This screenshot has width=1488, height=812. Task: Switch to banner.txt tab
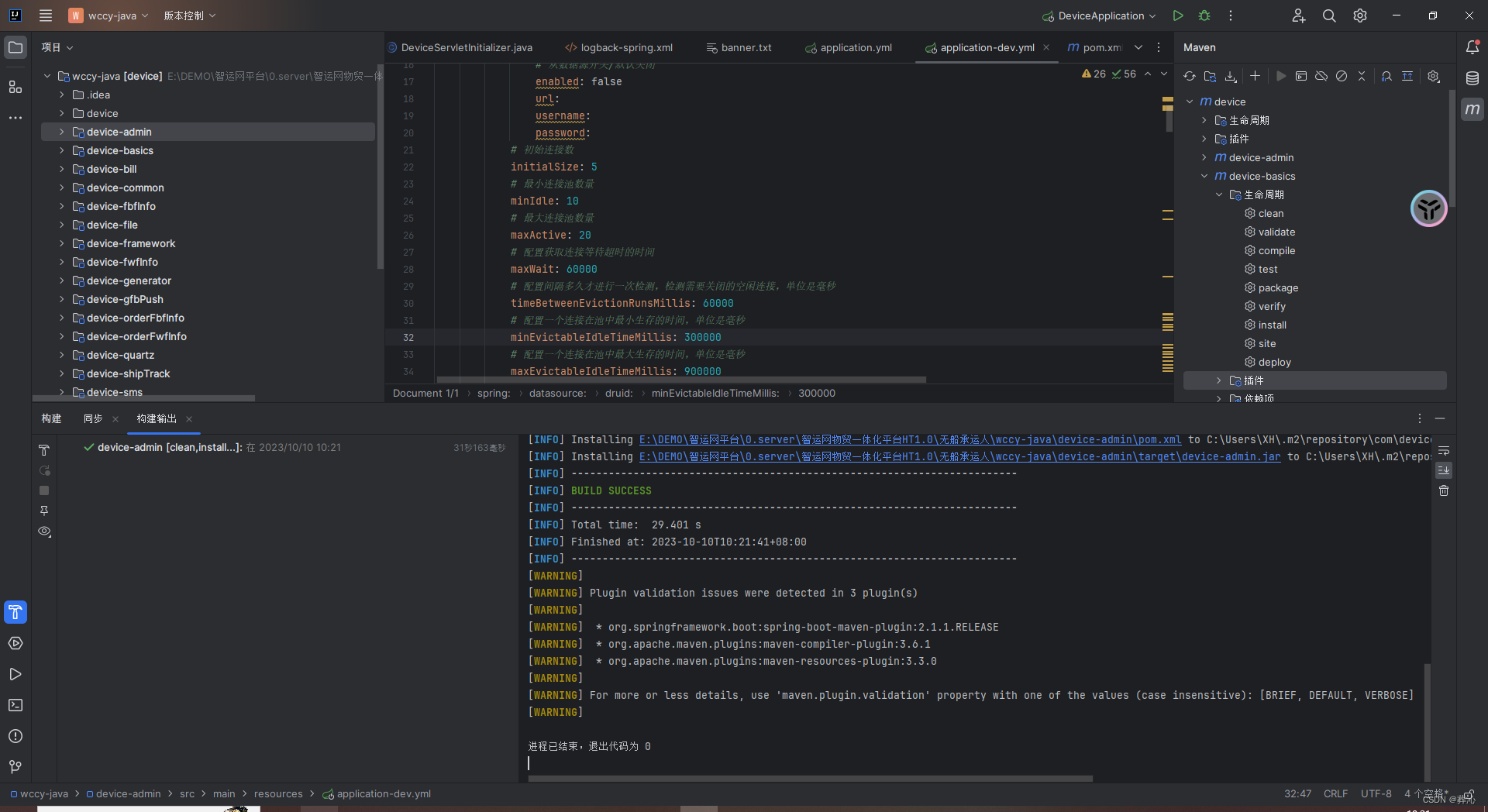click(x=739, y=47)
